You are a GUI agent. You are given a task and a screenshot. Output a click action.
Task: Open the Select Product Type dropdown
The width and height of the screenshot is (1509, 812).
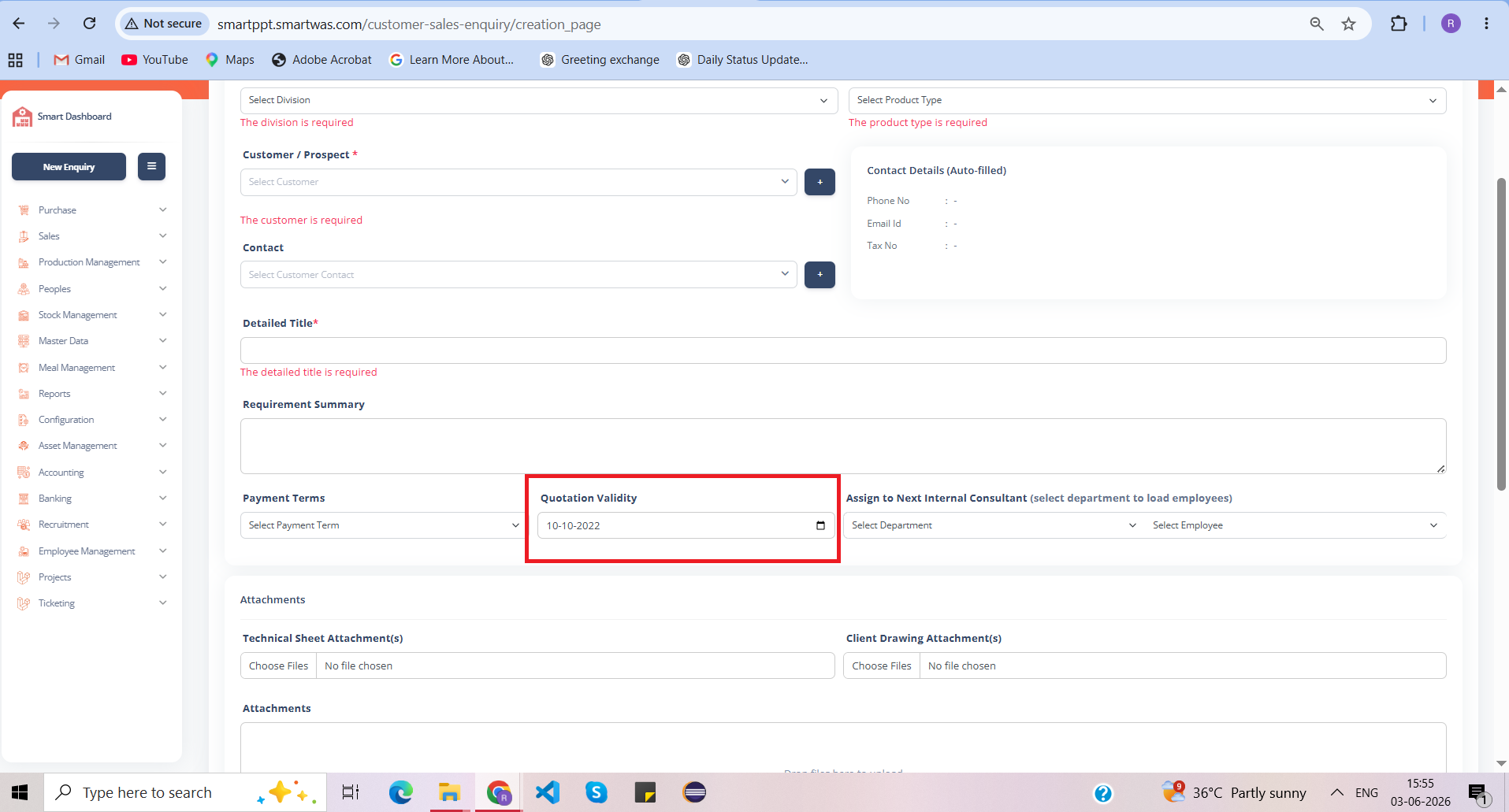pyautogui.click(x=1147, y=100)
